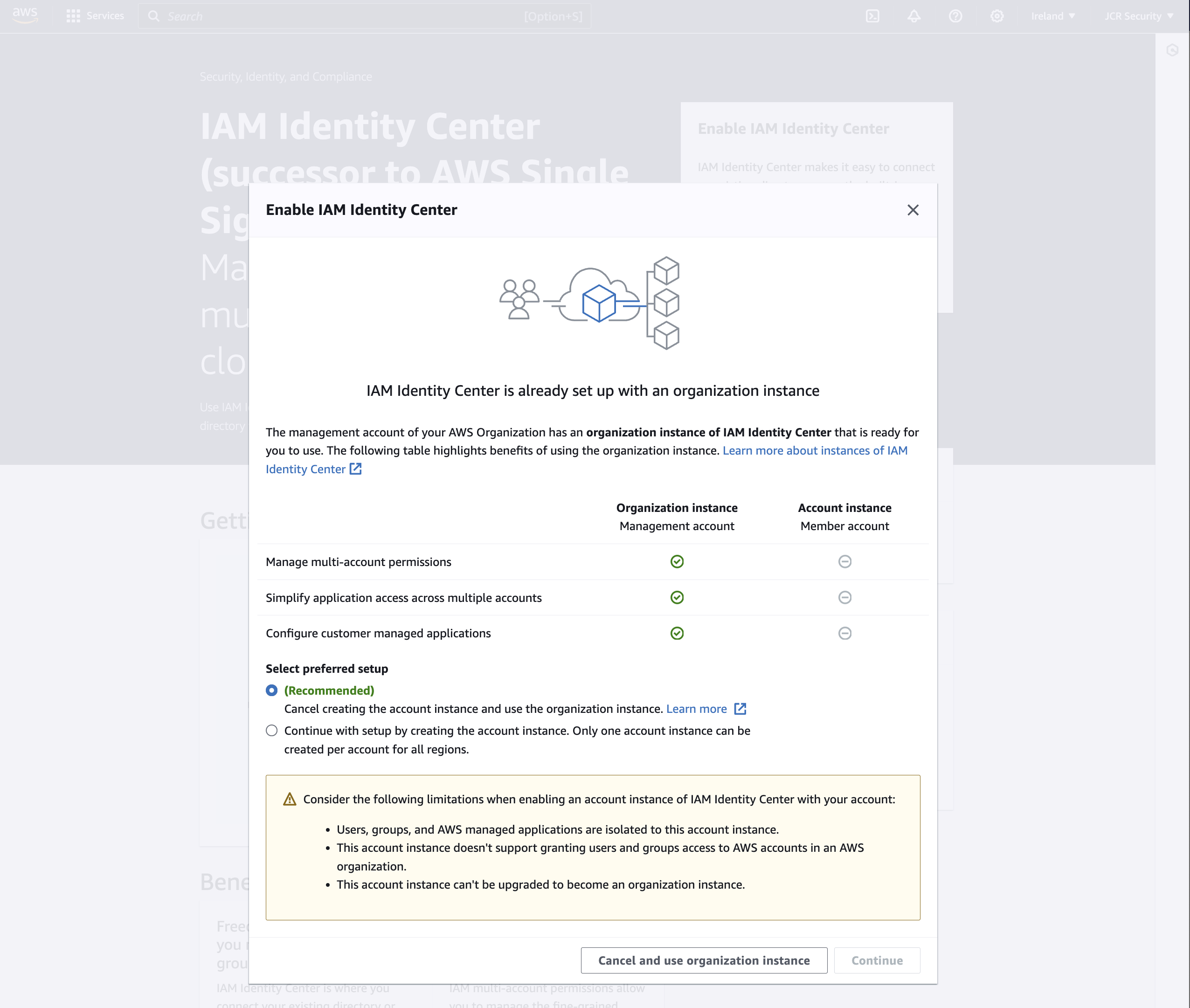The image size is (1190, 1008).
Task: Select Continue with setup account instance option
Action: click(271, 731)
